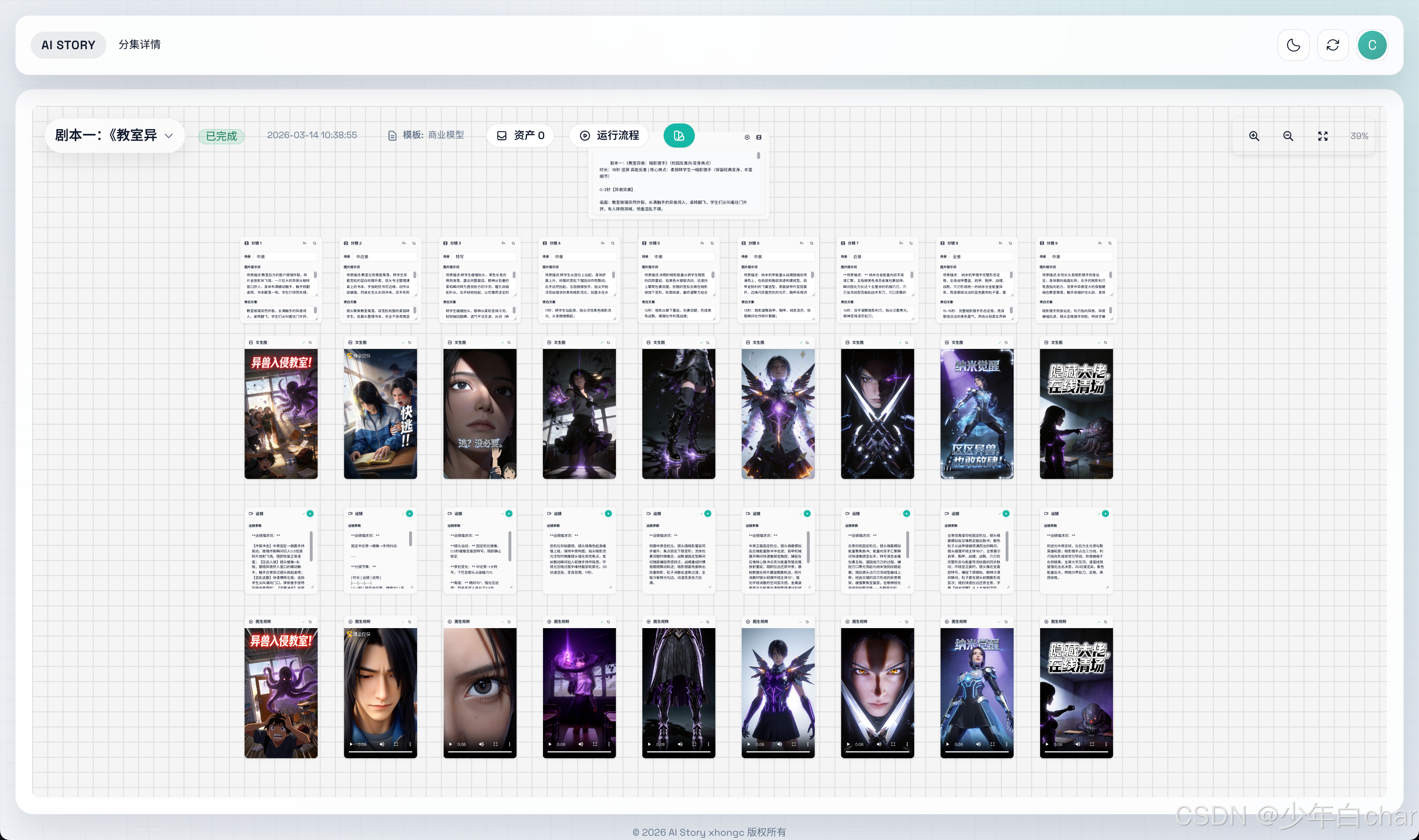This screenshot has height=840, width=1419.
Task: Click the 旁白文案 text area in 分镜 2
Action: click(380, 313)
